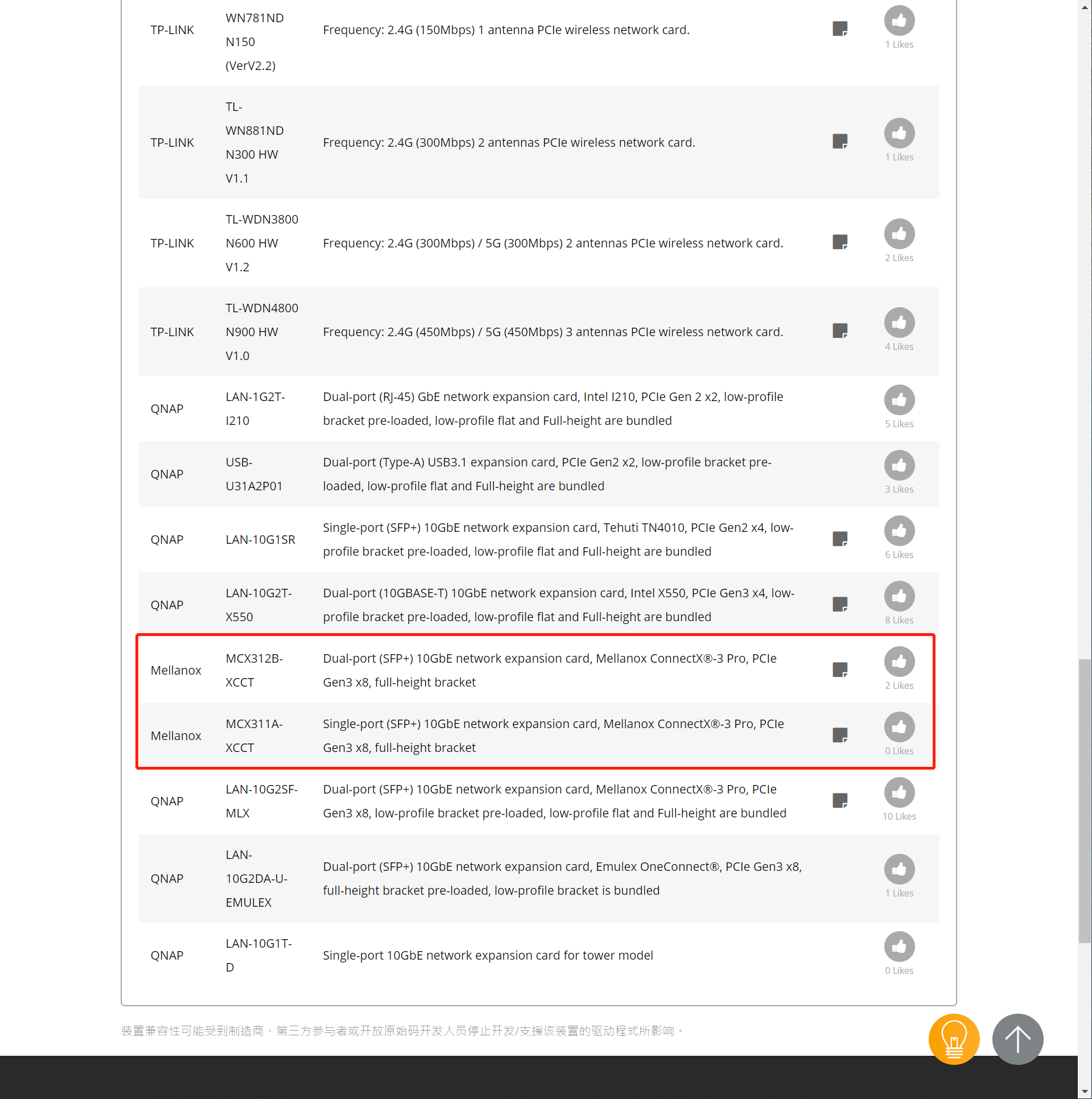
Task: Thumbs up the LAN-10G1T-D card
Action: click(x=899, y=947)
